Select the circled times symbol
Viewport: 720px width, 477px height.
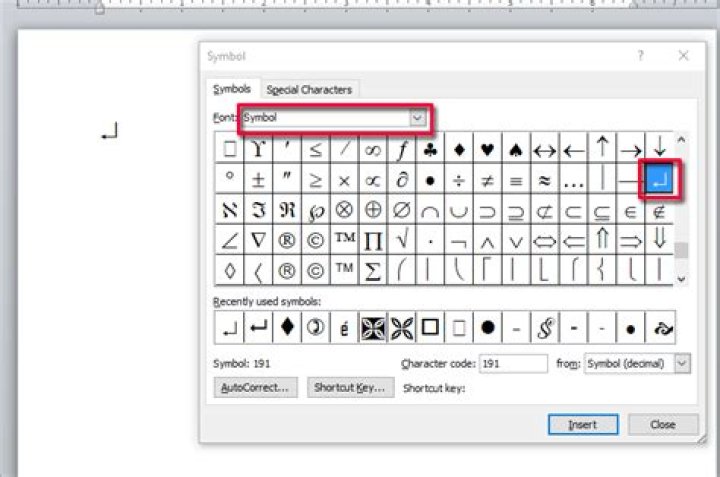click(344, 210)
